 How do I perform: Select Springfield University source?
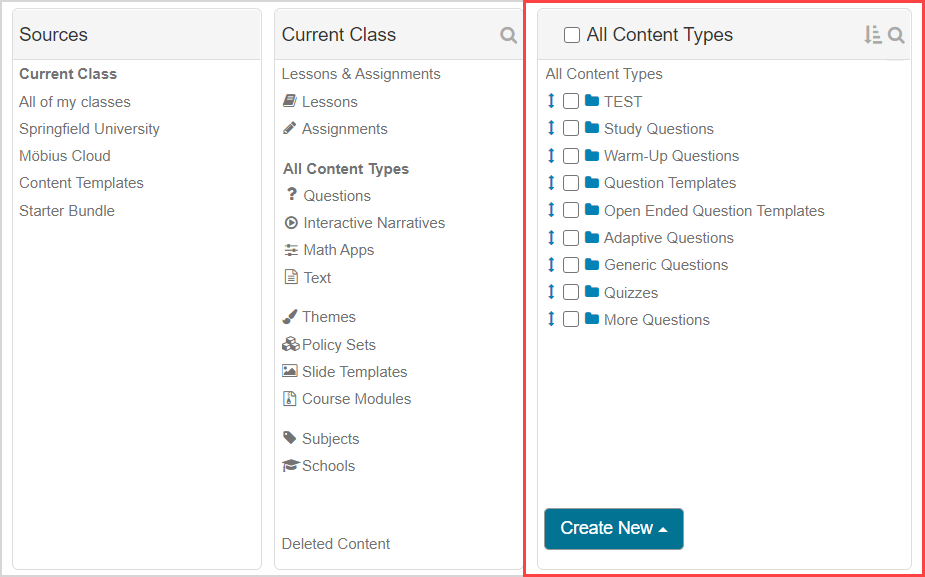pyautogui.click(x=89, y=129)
